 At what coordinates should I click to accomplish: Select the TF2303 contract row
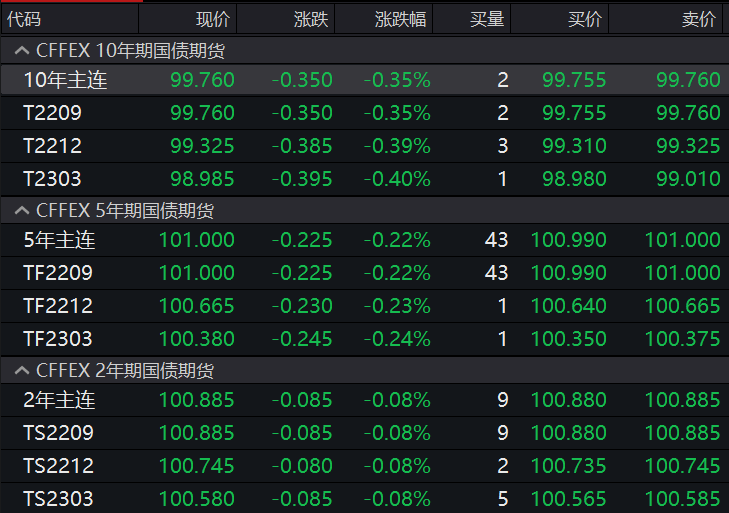(x=58, y=339)
